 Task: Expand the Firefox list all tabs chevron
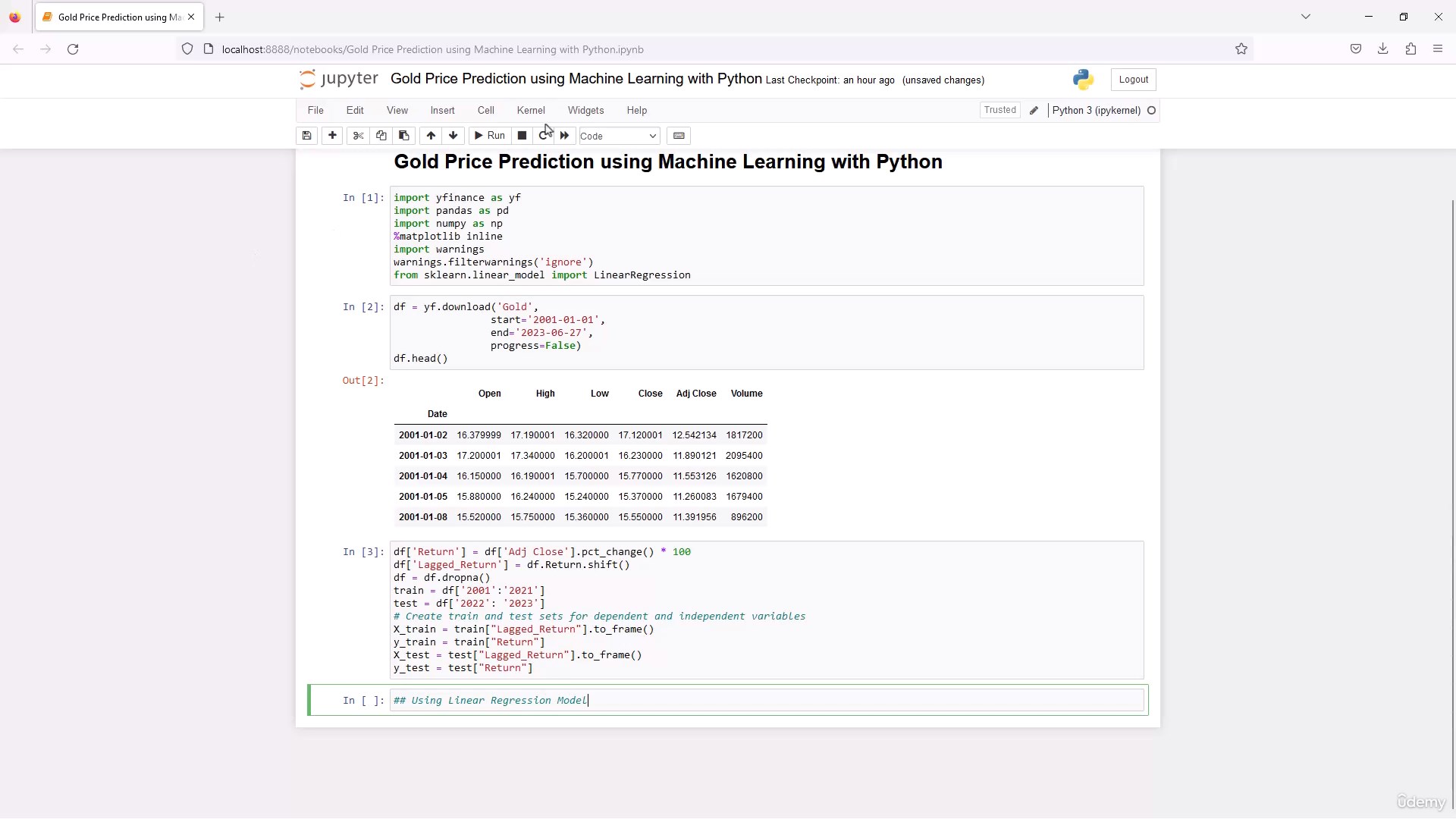[x=1306, y=17]
